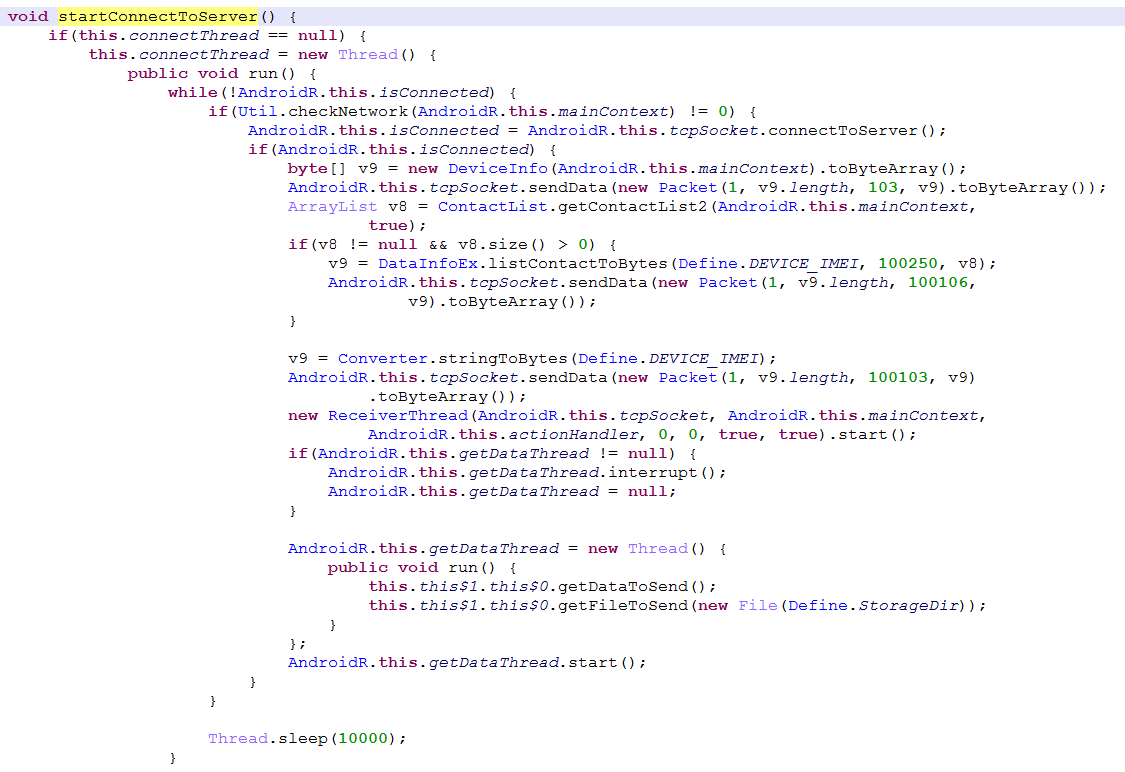Click Thread in 'getDataThread = new Thread()'
1125x772 pixels.
point(657,549)
